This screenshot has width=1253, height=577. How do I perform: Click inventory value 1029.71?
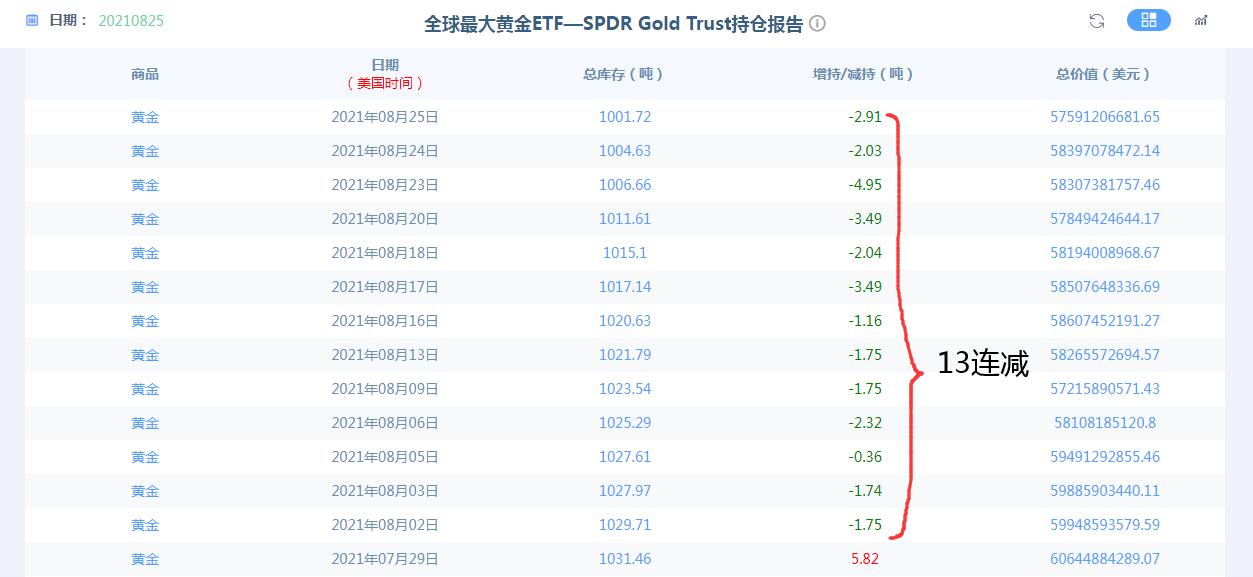coord(625,525)
